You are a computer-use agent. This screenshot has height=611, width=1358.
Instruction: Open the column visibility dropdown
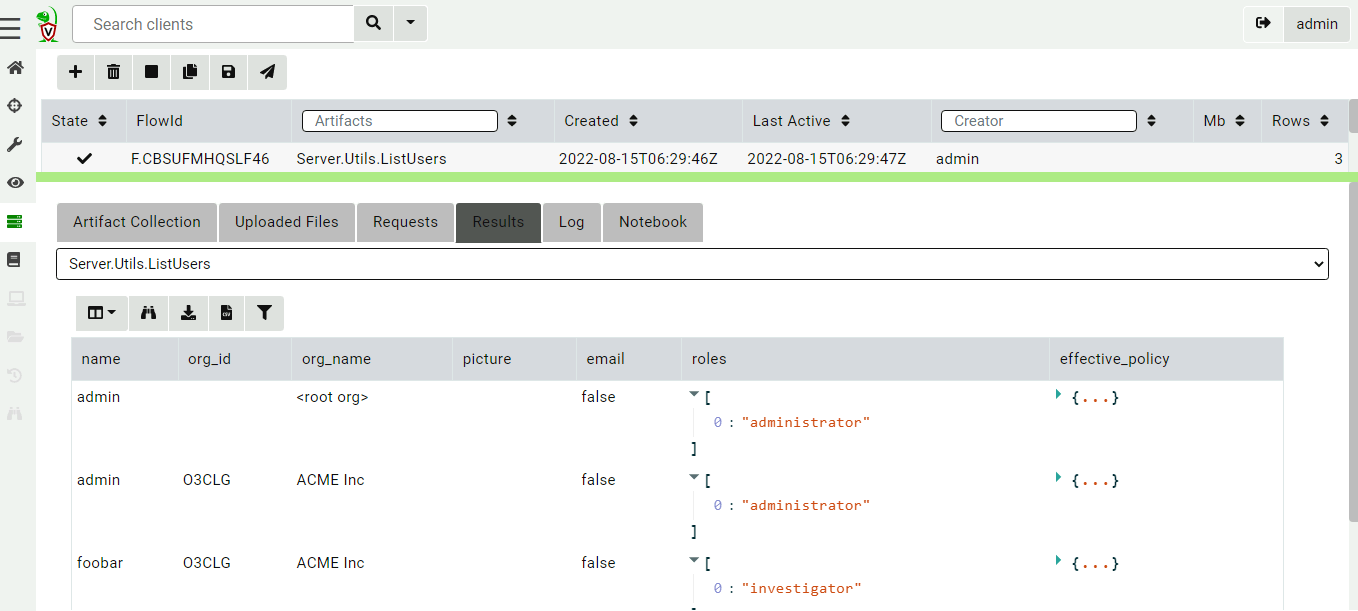click(101, 313)
